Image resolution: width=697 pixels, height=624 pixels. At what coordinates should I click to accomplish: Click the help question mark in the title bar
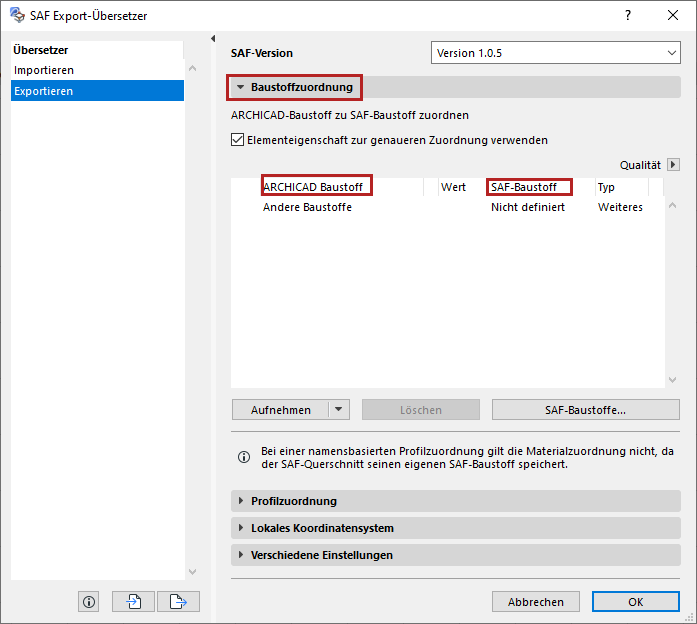pyautogui.click(x=628, y=15)
